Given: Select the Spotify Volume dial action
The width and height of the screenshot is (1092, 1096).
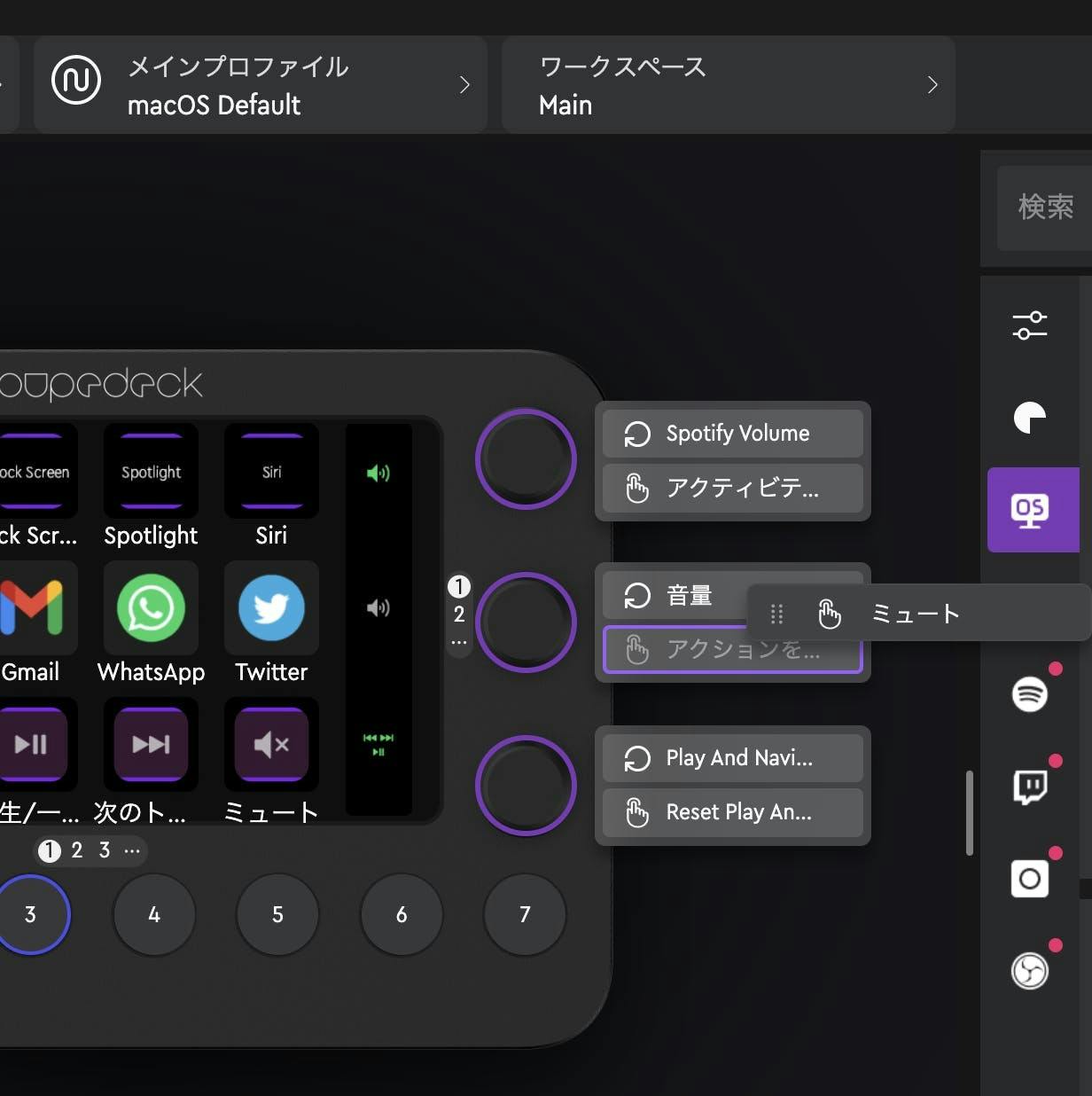Looking at the screenshot, I should click(x=732, y=434).
